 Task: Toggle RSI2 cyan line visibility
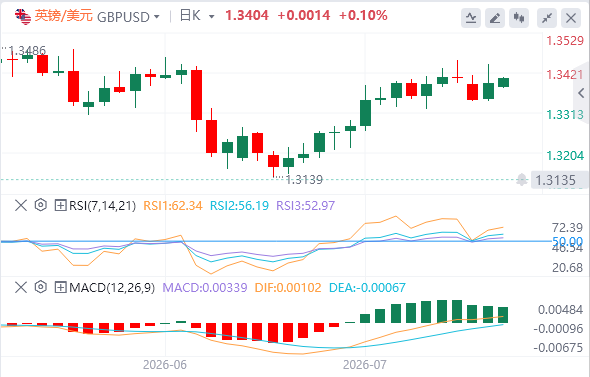239,205
